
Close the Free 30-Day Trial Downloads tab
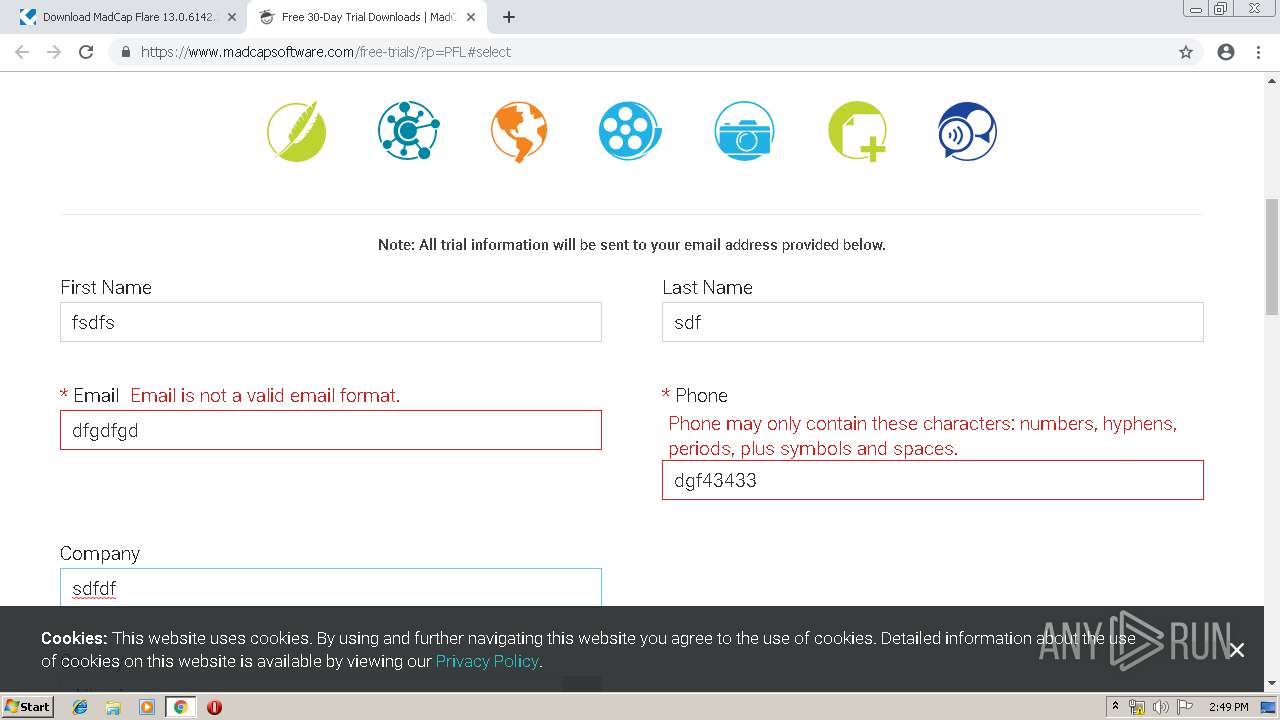coord(471,17)
